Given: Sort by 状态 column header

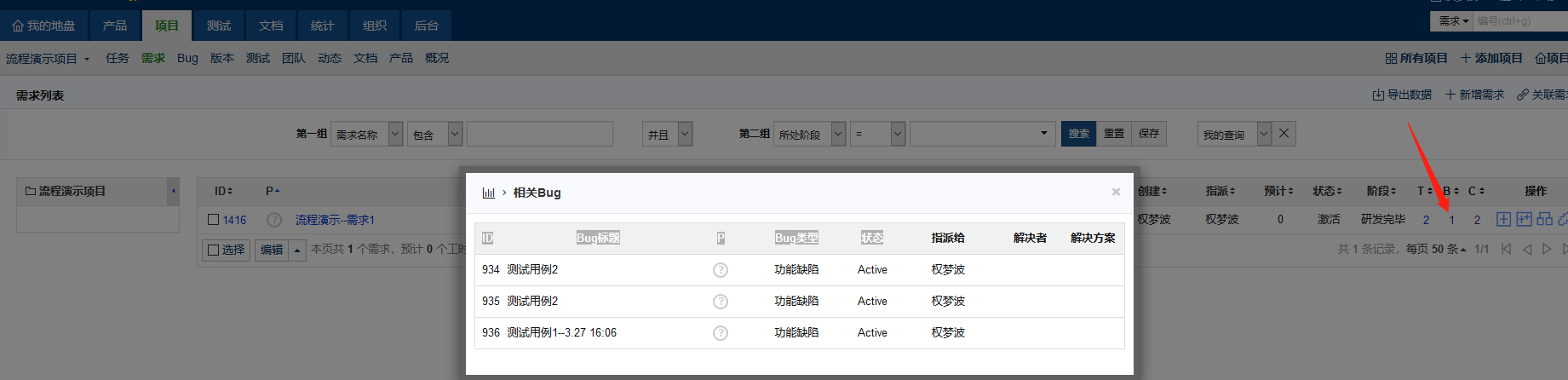Looking at the screenshot, I should pyautogui.click(x=1327, y=191).
